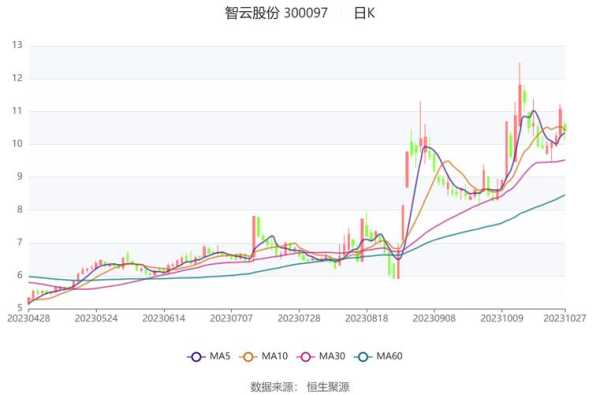The height and width of the screenshot is (394, 600).
Task: Select the 20230707 date axis label
Action: pyautogui.click(x=231, y=318)
